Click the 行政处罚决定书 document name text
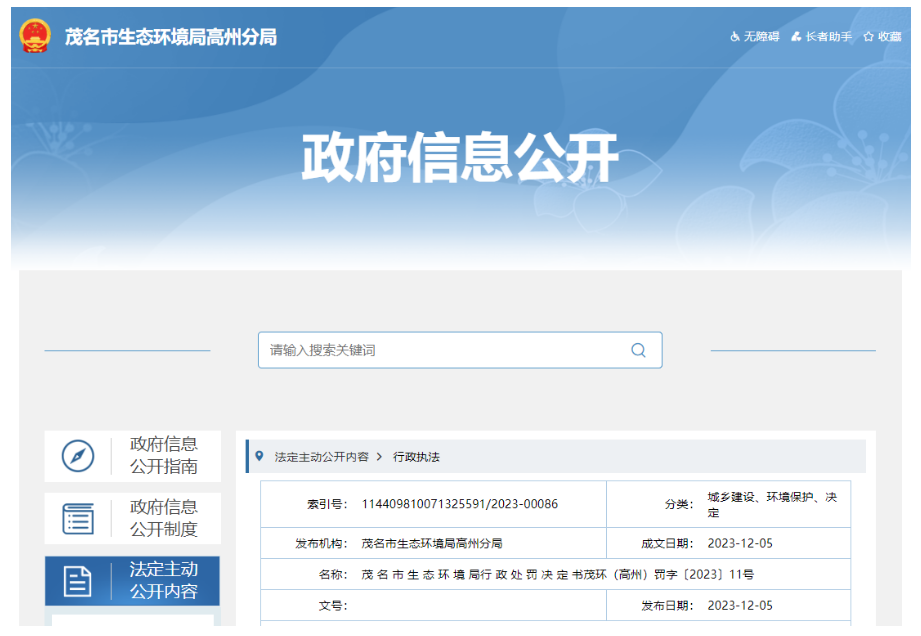This screenshot has width=921, height=636. click(557, 575)
